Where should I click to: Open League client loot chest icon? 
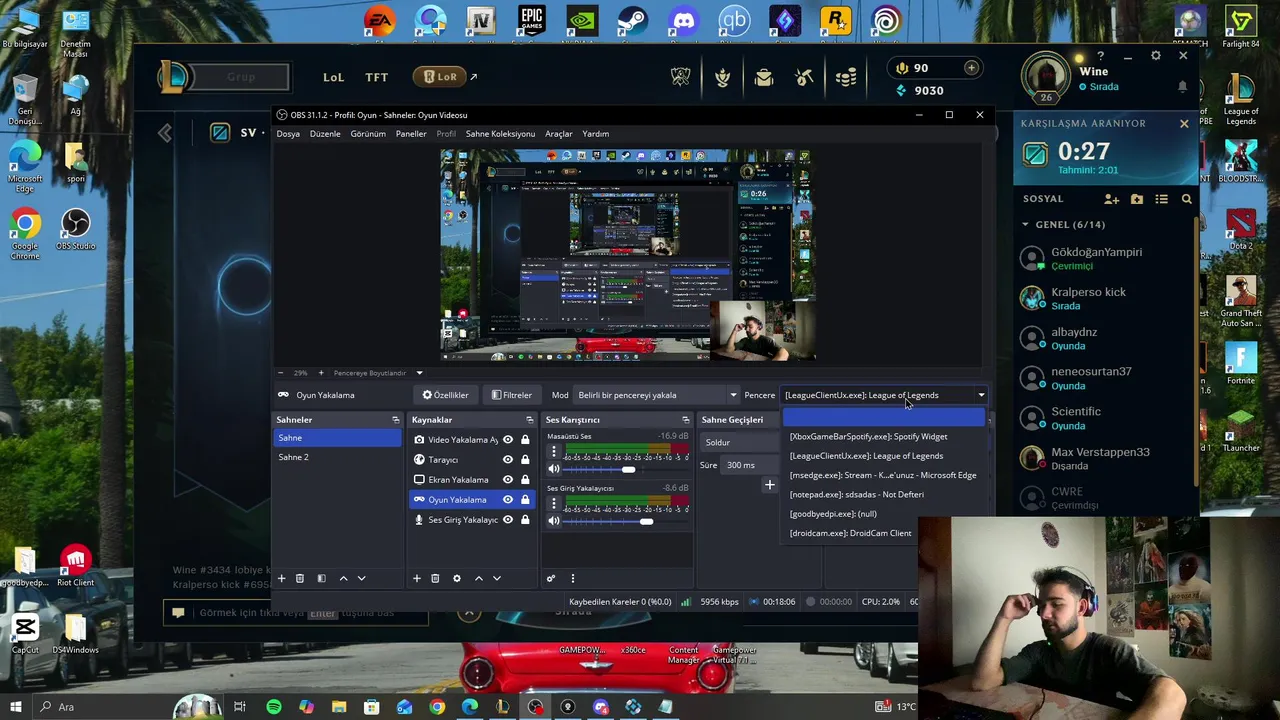pos(764,77)
